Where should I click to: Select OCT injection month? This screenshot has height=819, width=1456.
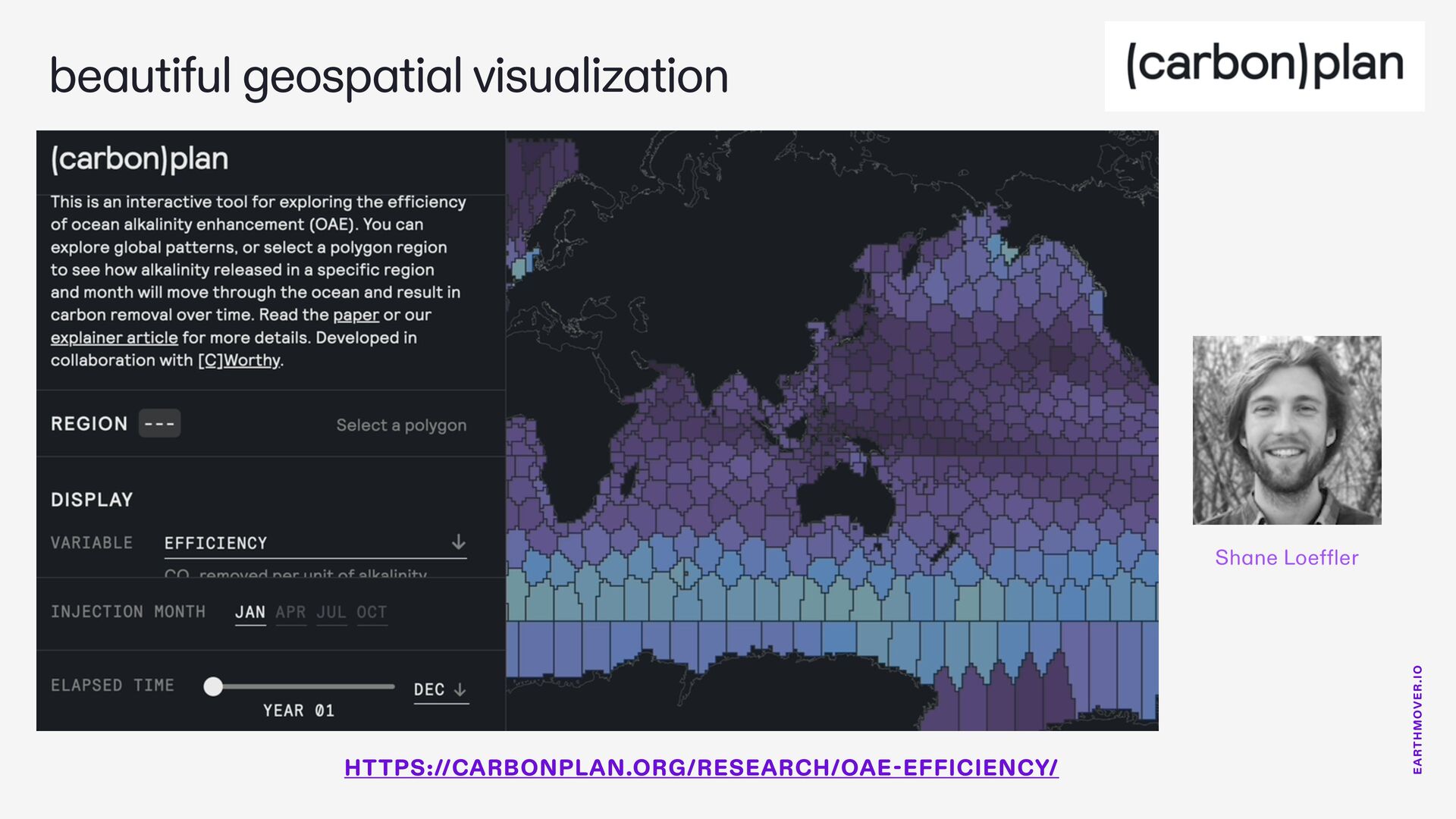372,613
